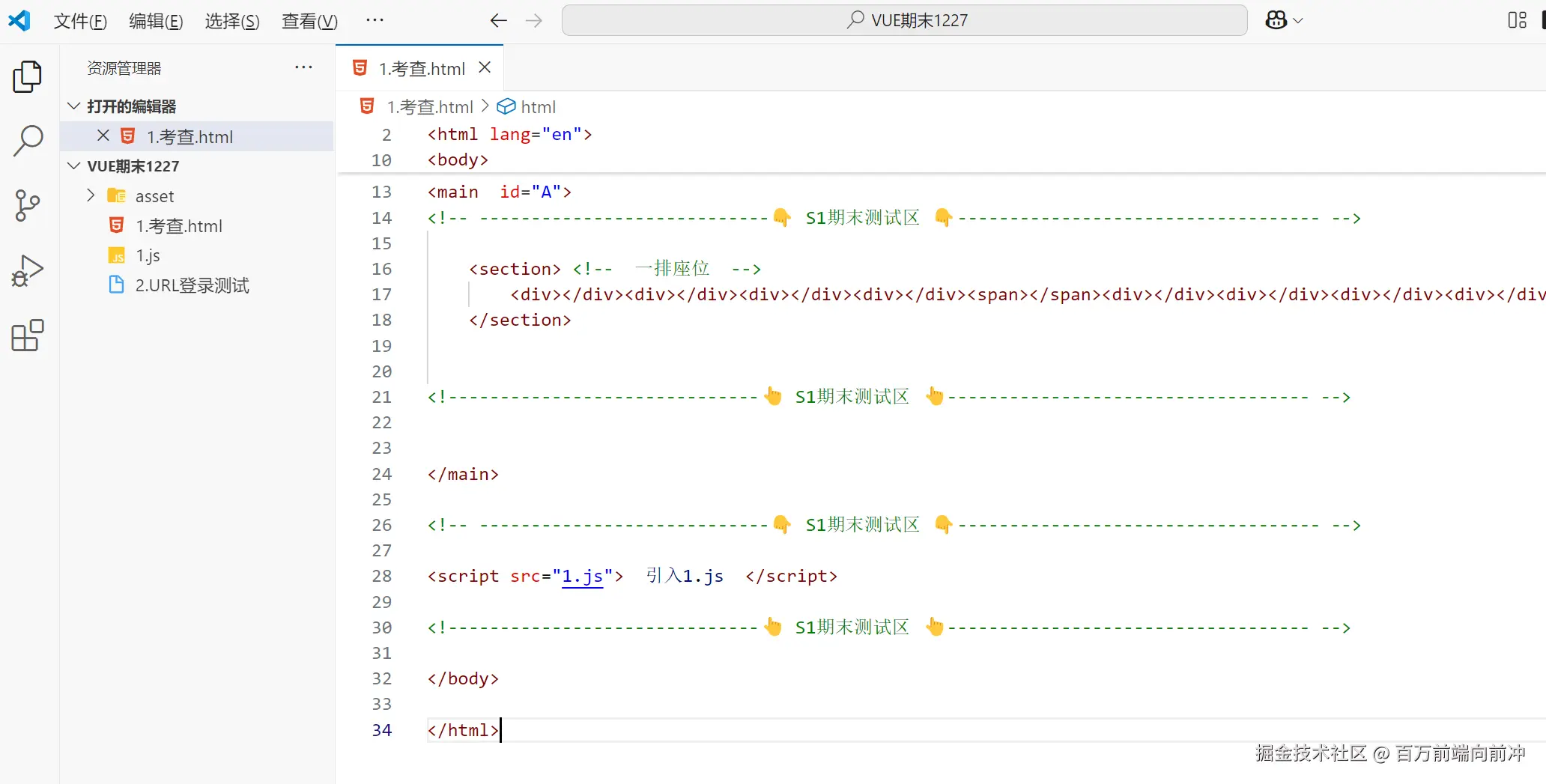Click 一排座位 comment text
This screenshot has height=784, width=1546.
pos(672,268)
